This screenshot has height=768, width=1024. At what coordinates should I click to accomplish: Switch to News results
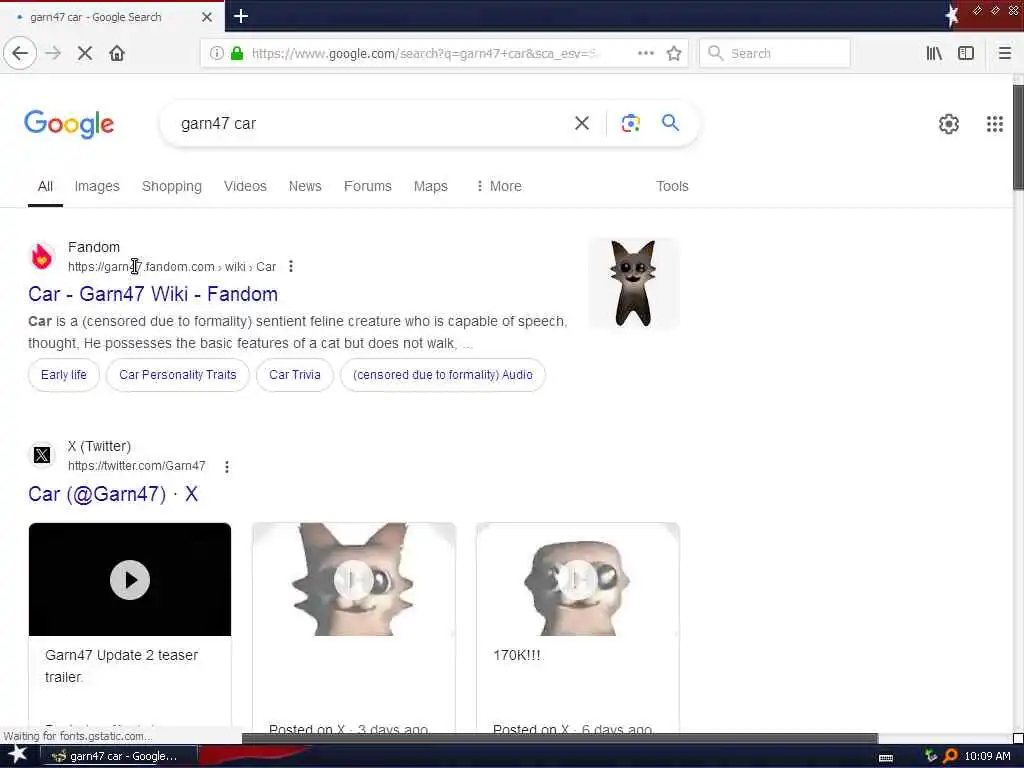[x=305, y=186]
